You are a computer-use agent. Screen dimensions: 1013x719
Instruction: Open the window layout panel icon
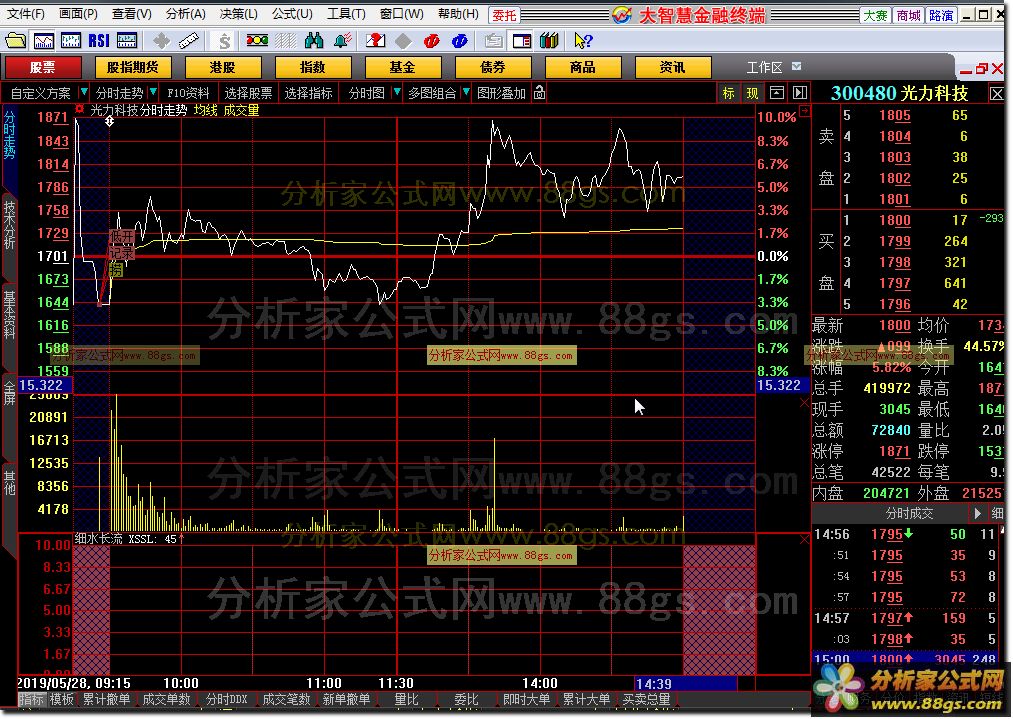(521, 41)
